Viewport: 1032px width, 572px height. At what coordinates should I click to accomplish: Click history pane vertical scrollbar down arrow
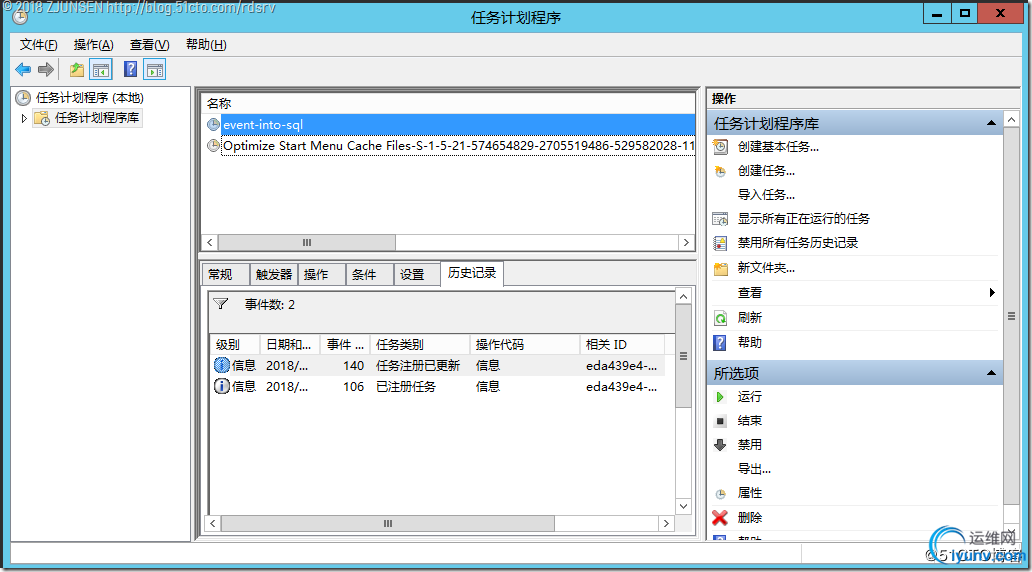(683, 506)
